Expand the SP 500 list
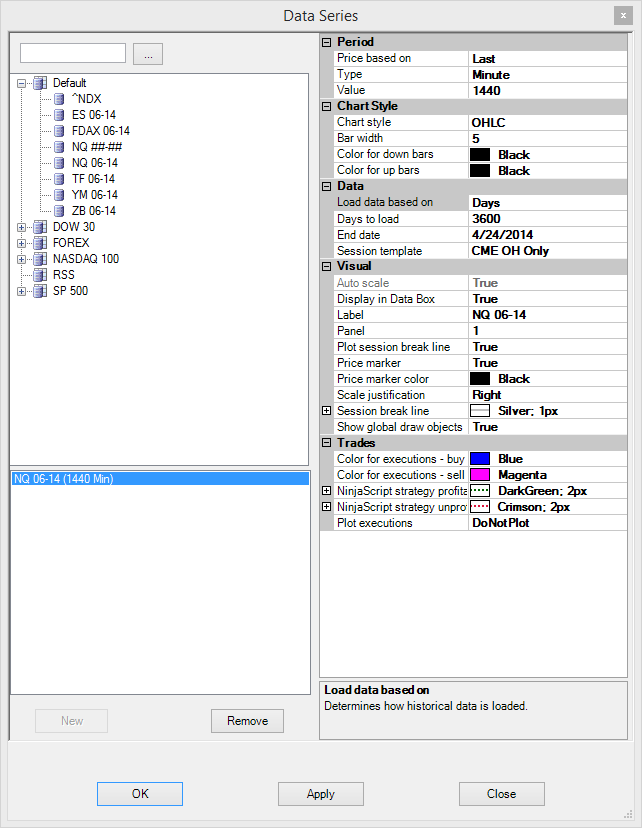The width and height of the screenshot is (643, 828). pyautogui.click(x=21, y=291)
